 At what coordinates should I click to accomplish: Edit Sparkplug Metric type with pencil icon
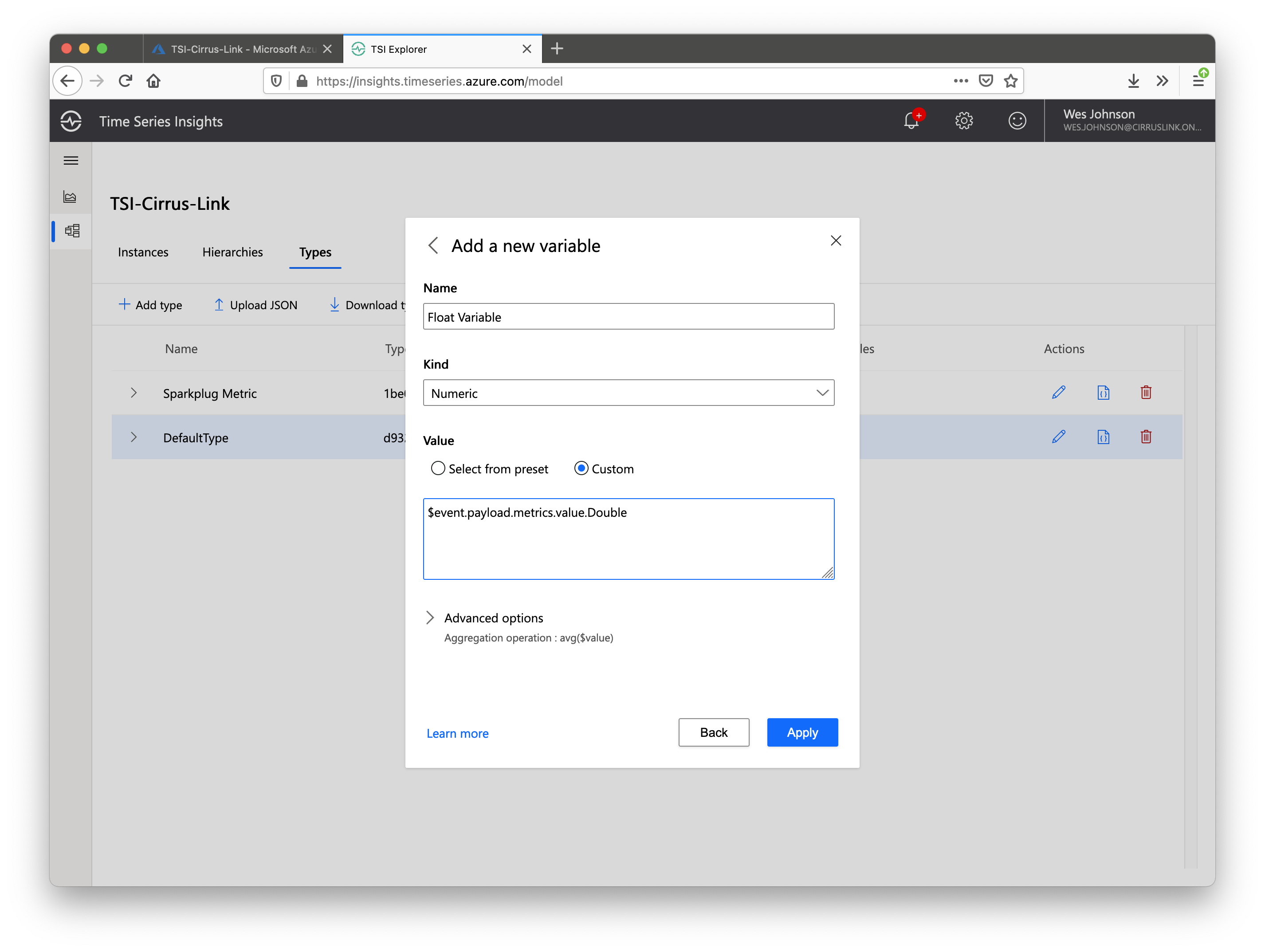(x=1058, y=393)
